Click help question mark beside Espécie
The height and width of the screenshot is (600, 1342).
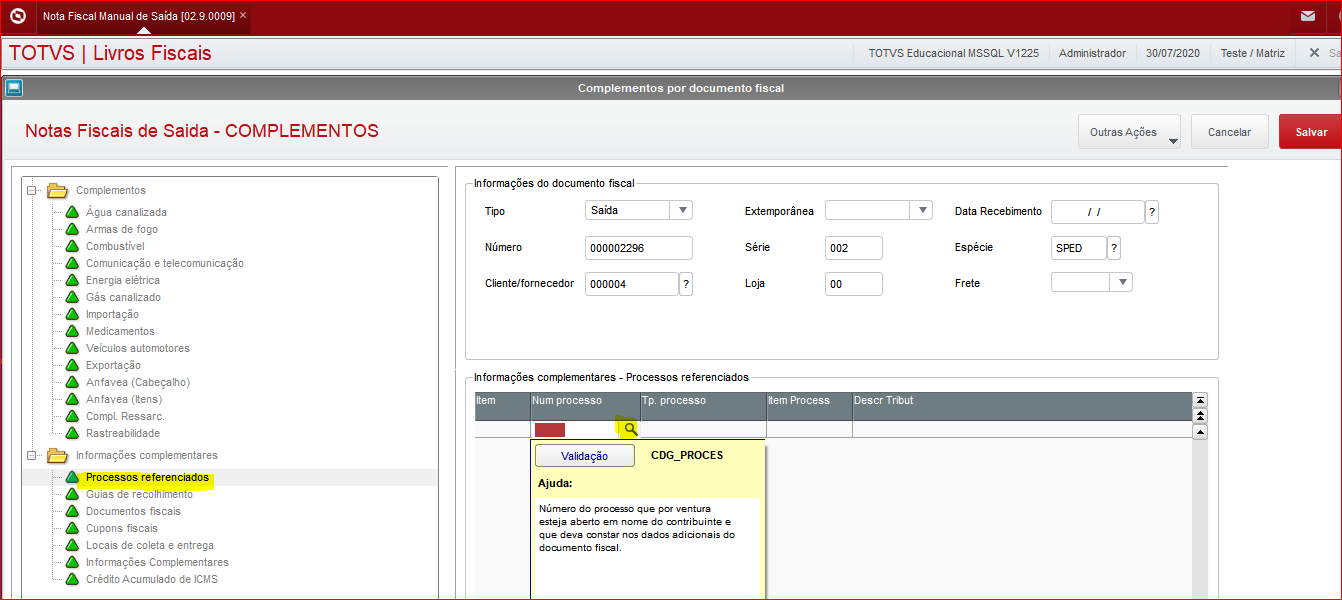pyautogui.click(x=1114, y=248)
